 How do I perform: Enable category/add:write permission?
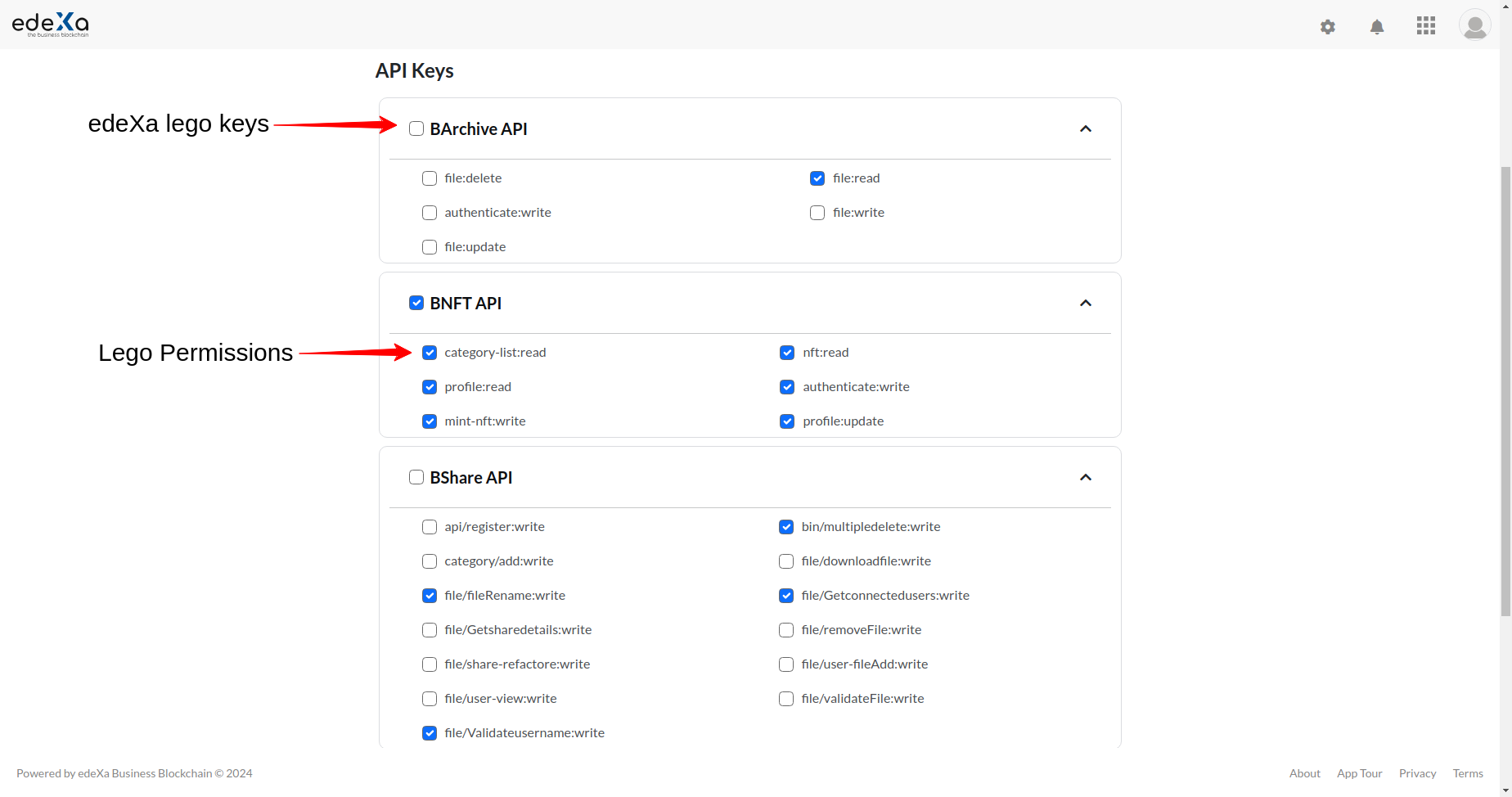coord(430,561)
